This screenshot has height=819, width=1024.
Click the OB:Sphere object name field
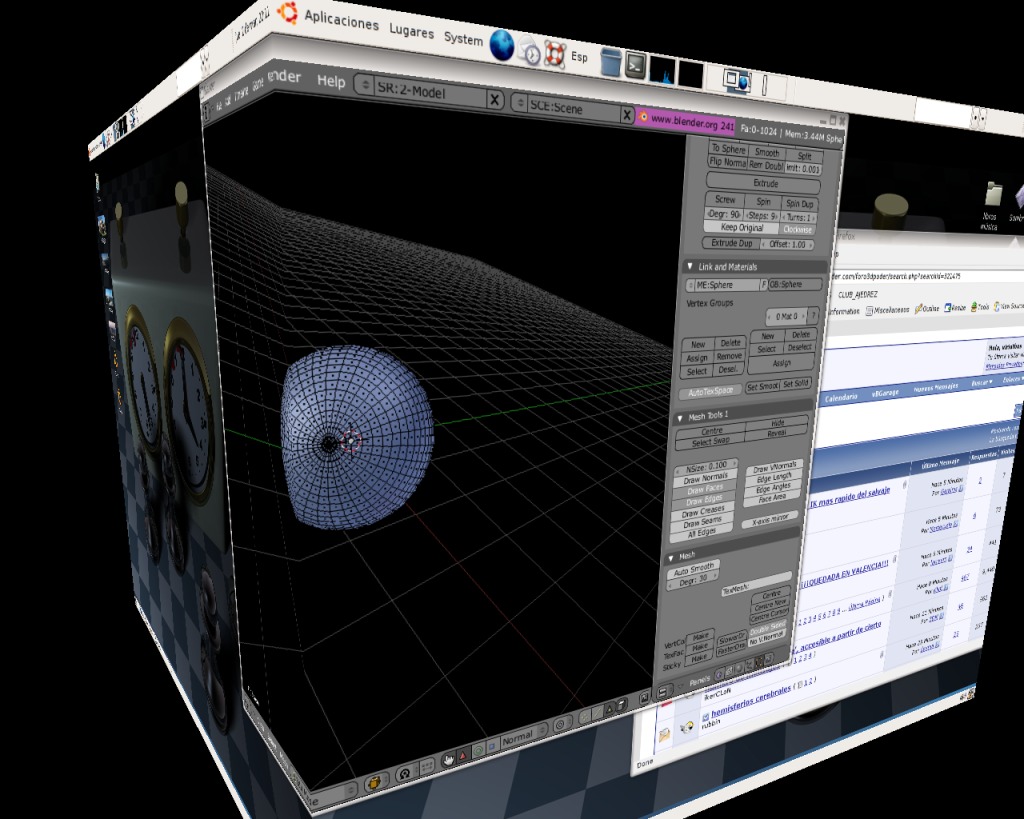[x=795, y=284]
